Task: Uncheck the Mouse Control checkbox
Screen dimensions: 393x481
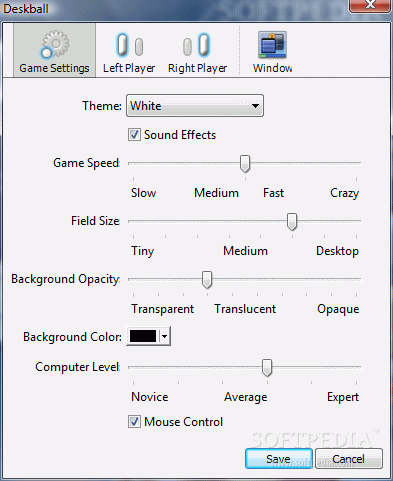Action: coord(134,422)
